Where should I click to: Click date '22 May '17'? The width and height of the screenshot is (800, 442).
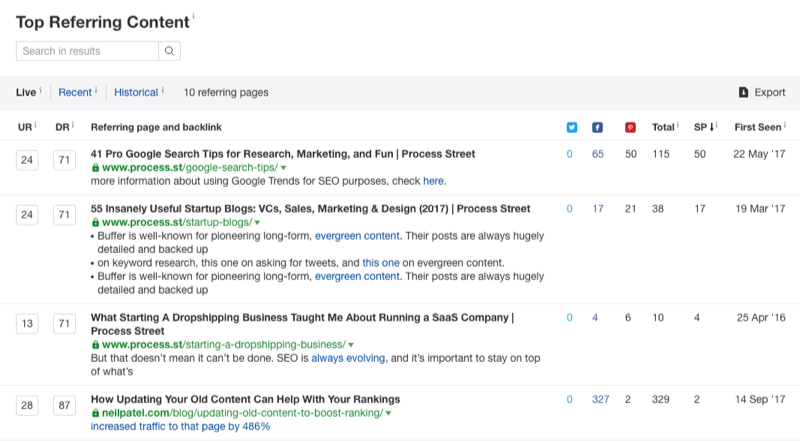click(x=759, y=154)
